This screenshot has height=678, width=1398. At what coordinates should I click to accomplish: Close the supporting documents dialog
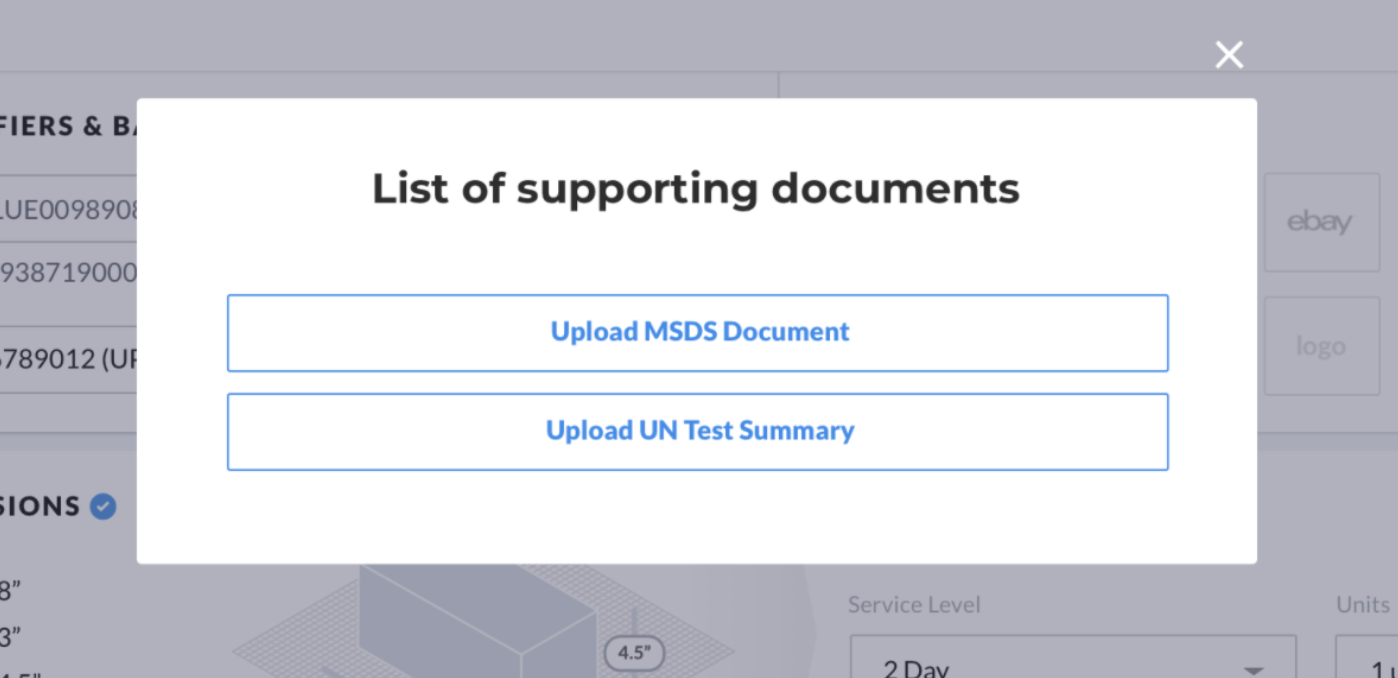(1229, 55)
